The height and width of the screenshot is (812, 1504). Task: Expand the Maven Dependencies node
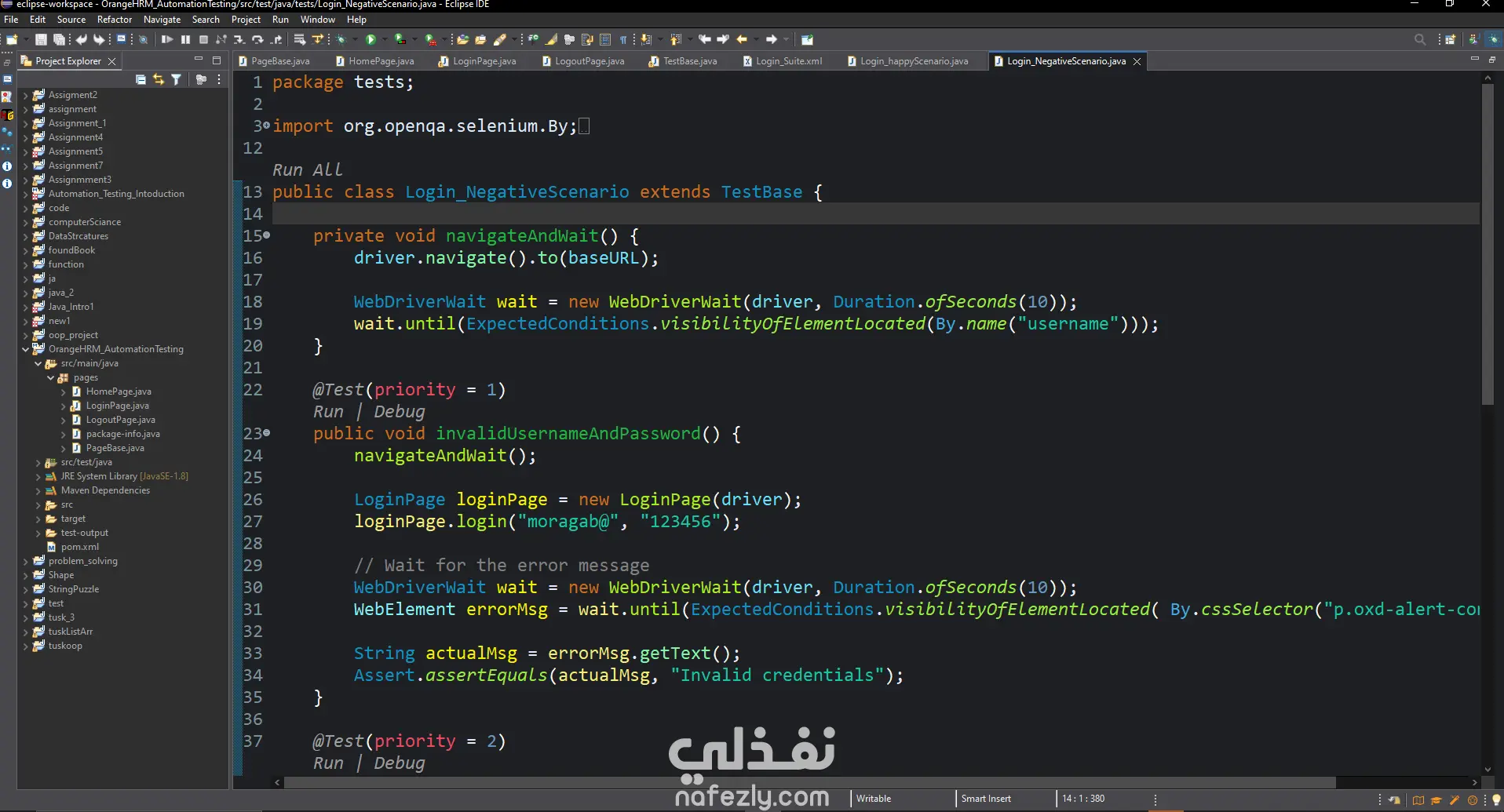coord(38,490)
